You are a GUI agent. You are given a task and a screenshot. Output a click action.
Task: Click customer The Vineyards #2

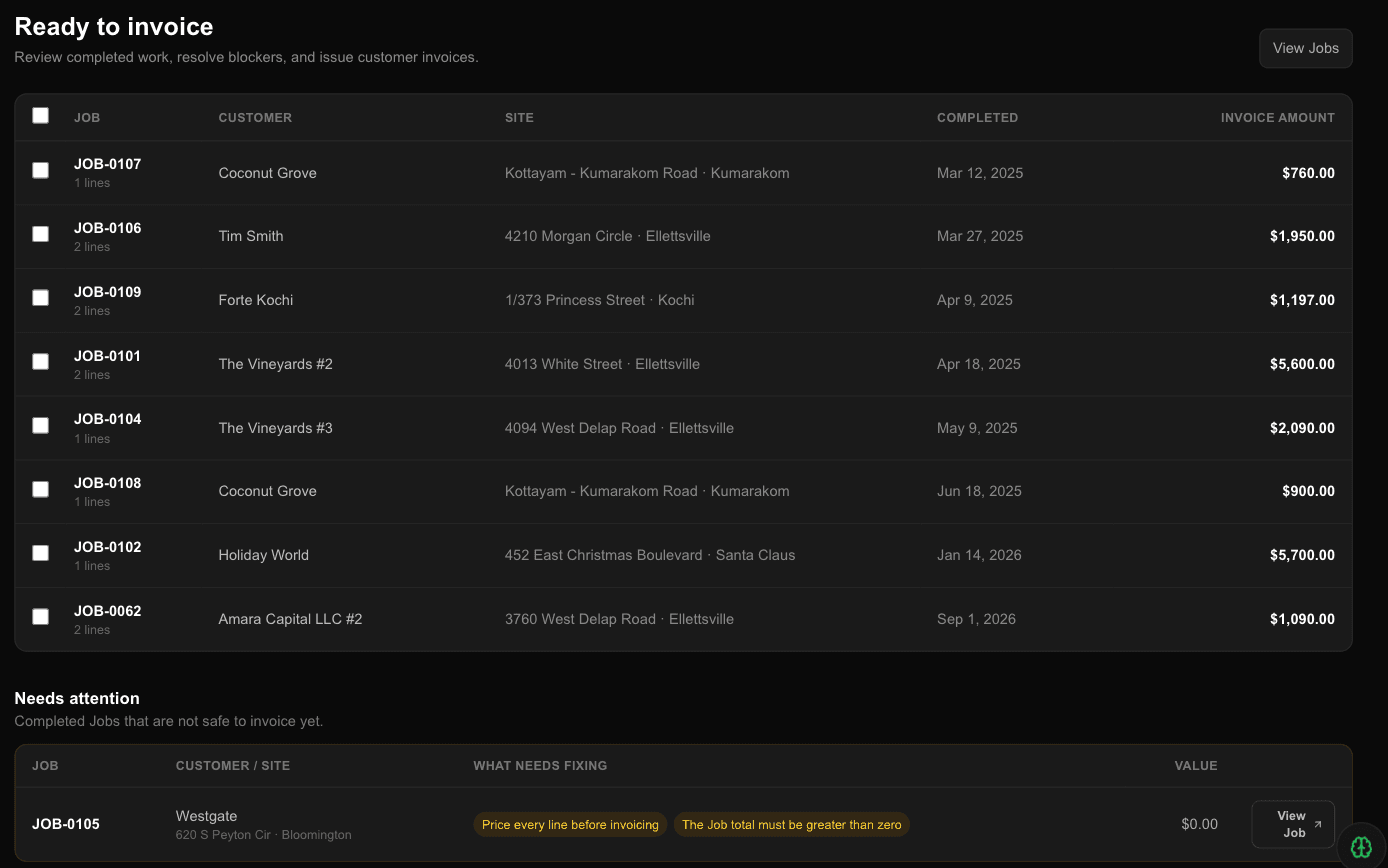pos(275,364)
